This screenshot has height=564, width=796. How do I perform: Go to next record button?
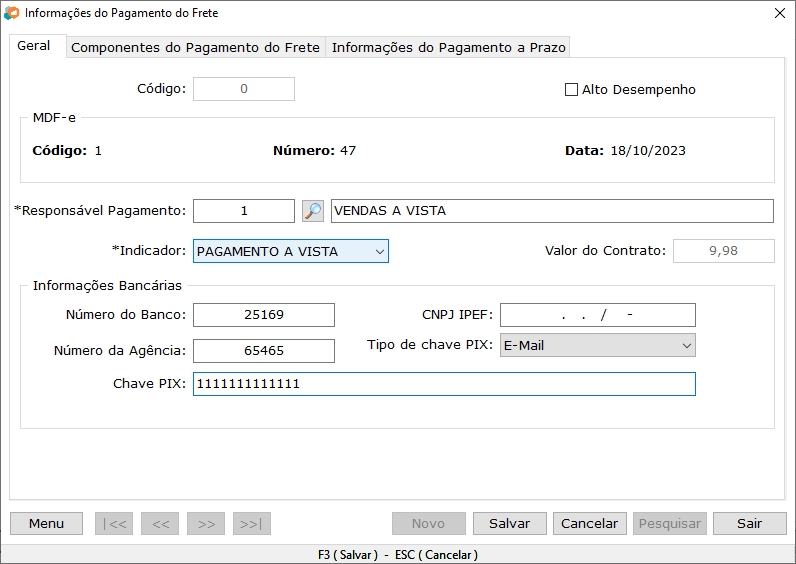[206, 523]
